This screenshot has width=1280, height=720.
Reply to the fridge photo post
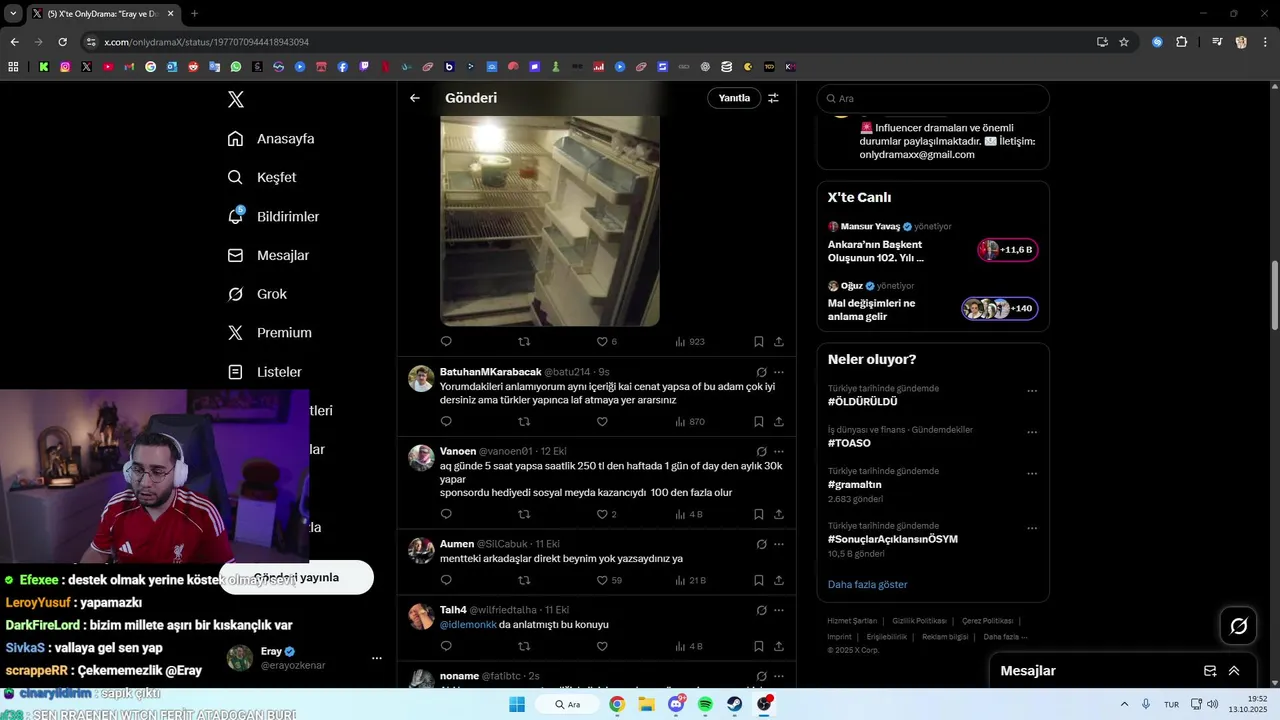[446, 342]
